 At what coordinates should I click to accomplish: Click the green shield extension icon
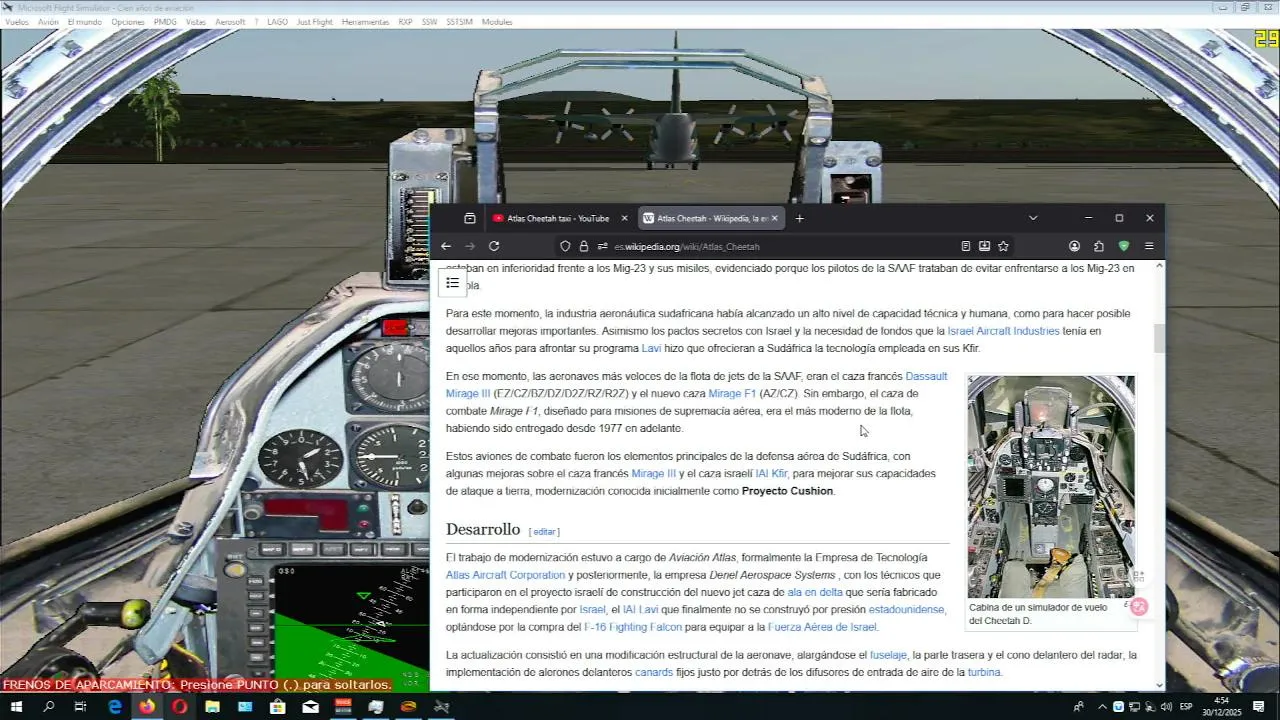(1124, 246)
